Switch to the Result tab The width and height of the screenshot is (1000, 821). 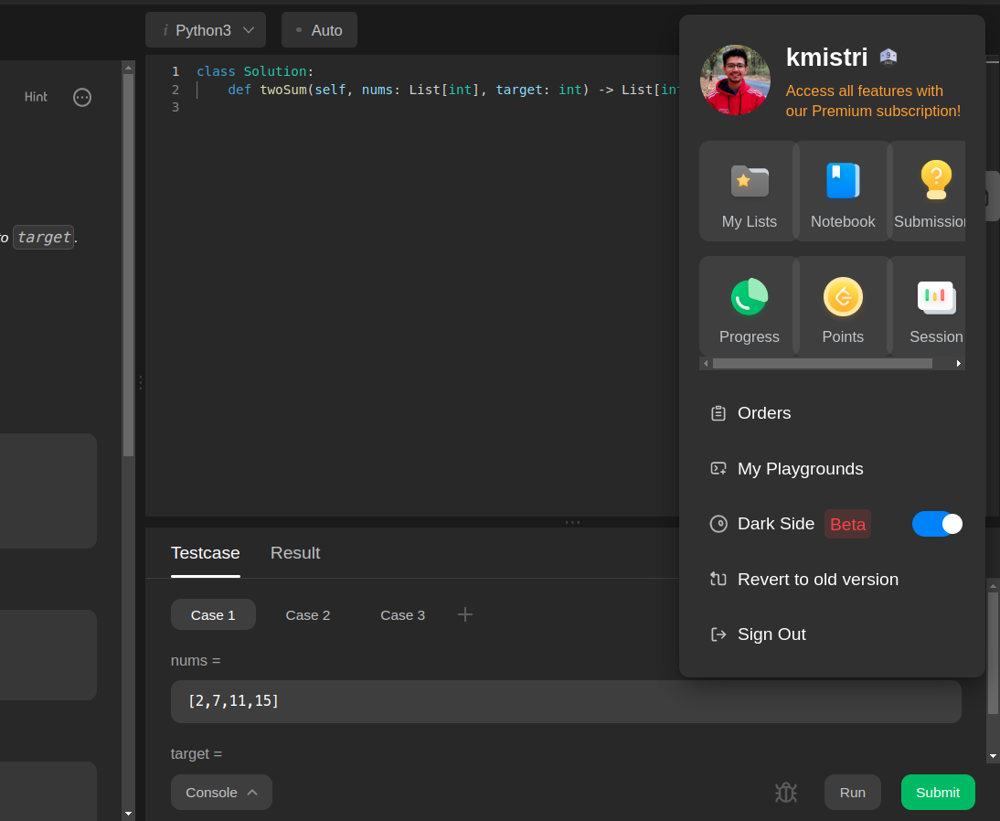tap(295, 553)
